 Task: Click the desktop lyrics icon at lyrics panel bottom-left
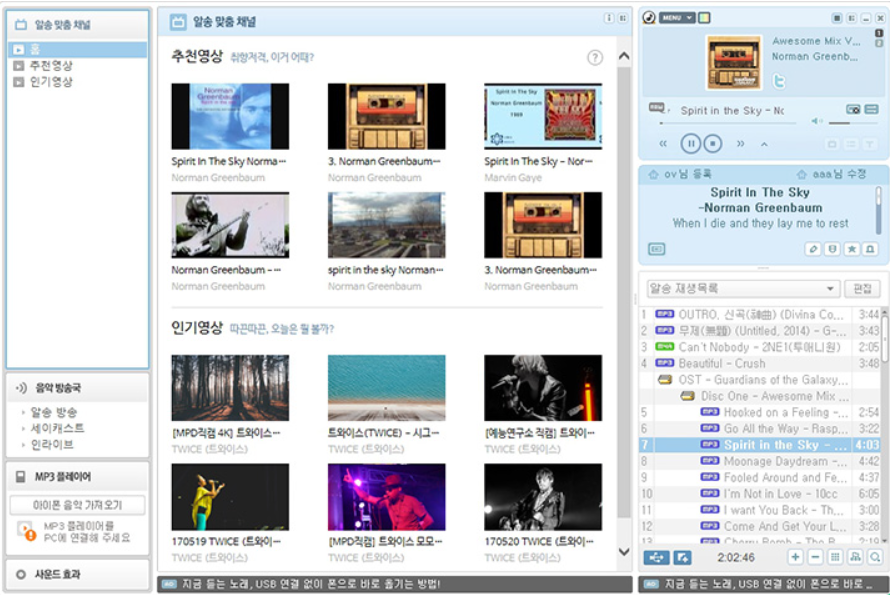(657, 249)
